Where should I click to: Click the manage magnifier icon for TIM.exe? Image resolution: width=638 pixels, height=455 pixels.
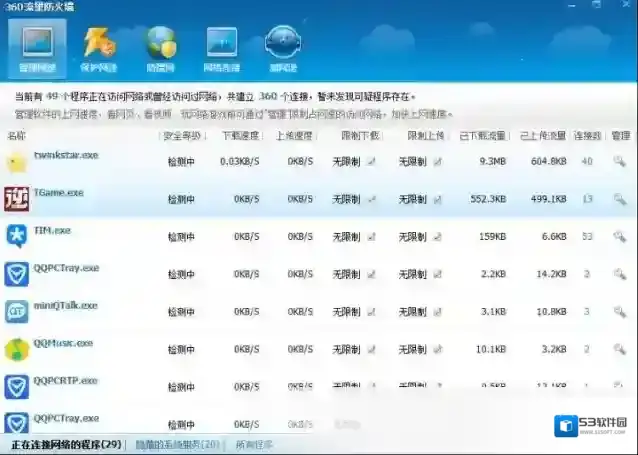[620, 237]
